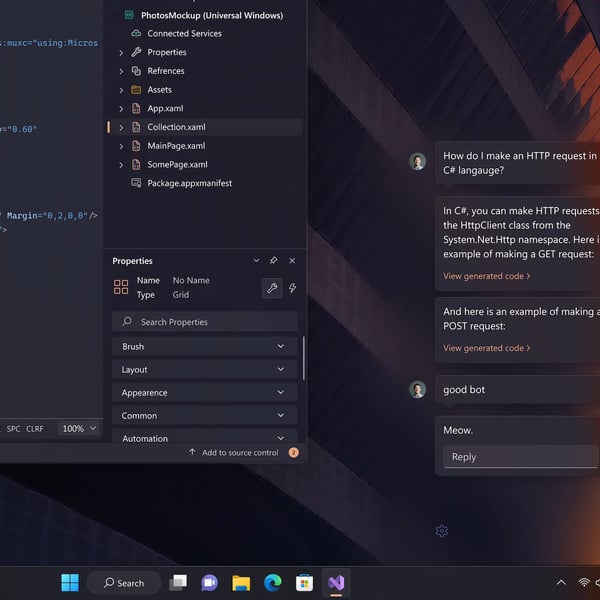Open Microsoft Store from the taskbar

[304, 582]
